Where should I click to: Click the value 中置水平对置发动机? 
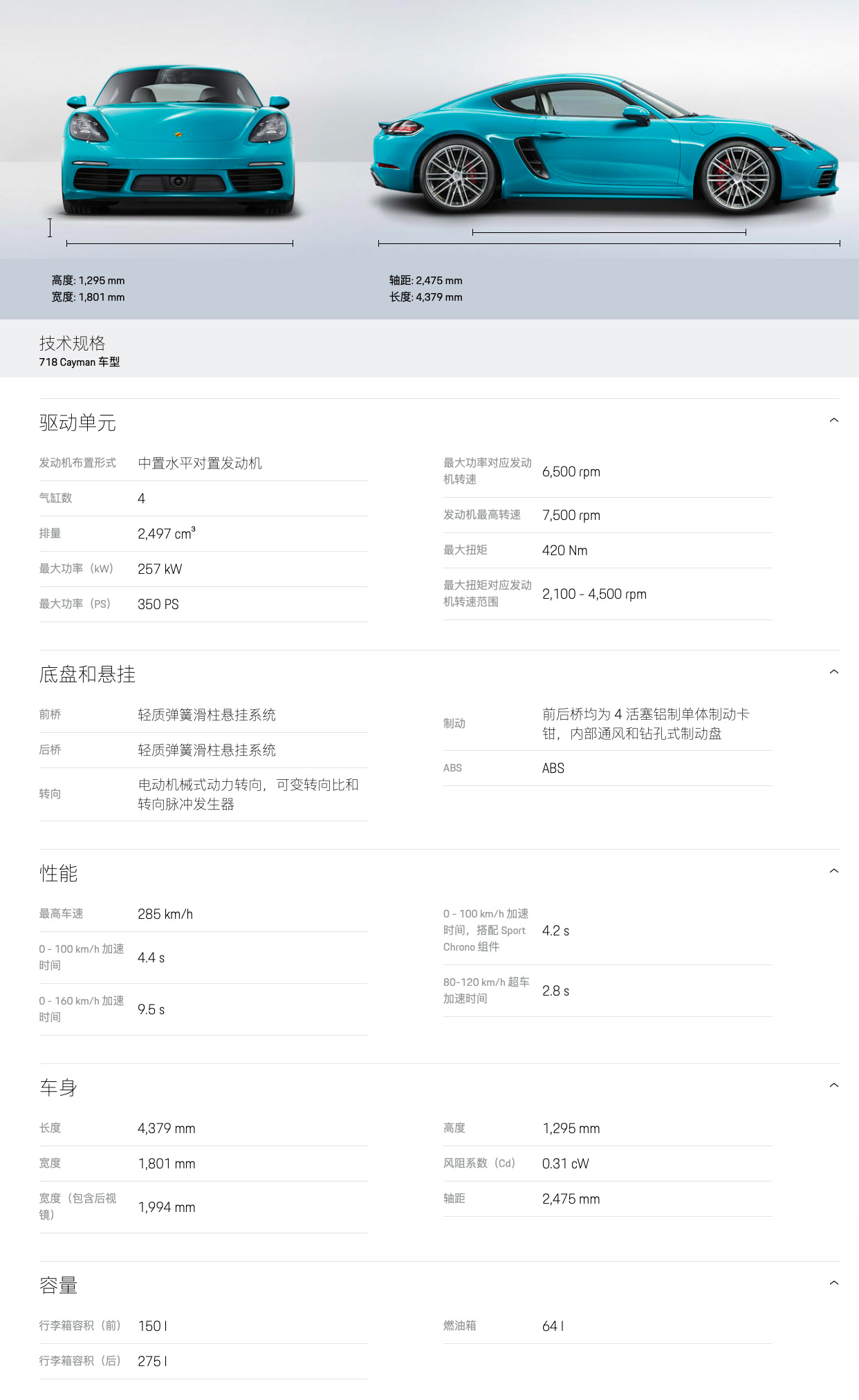[200, 463]
